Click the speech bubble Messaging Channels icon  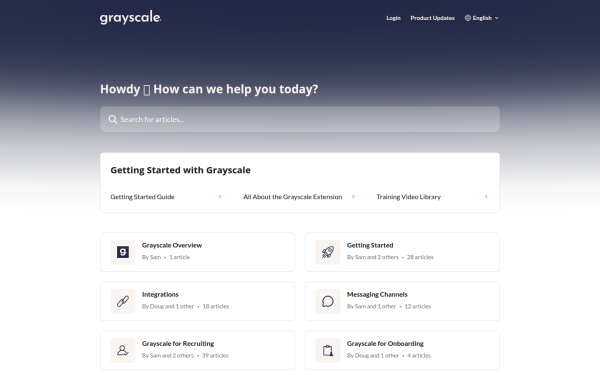328,301
